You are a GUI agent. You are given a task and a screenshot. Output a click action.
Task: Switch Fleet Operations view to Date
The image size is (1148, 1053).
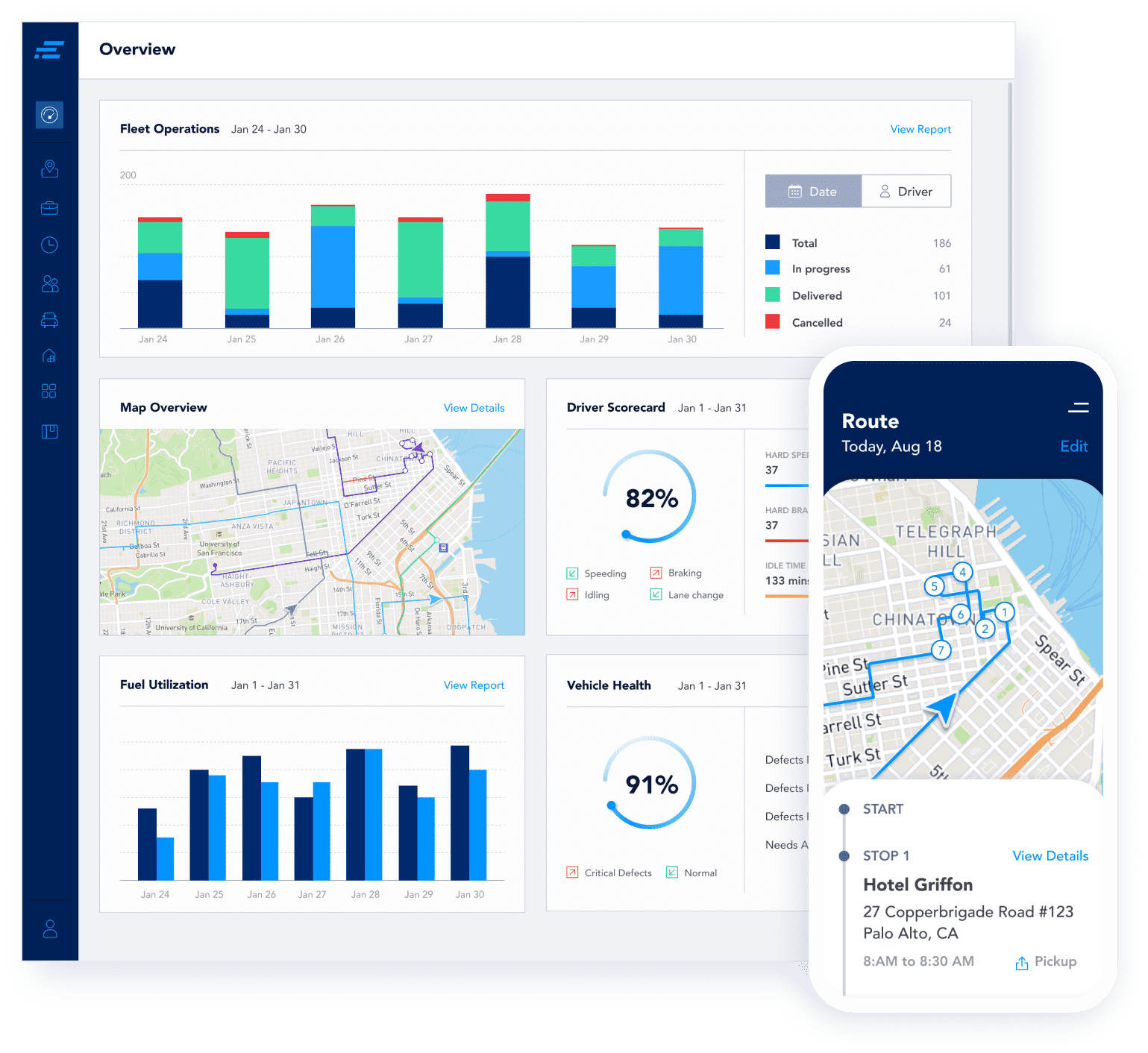(813, 192)
